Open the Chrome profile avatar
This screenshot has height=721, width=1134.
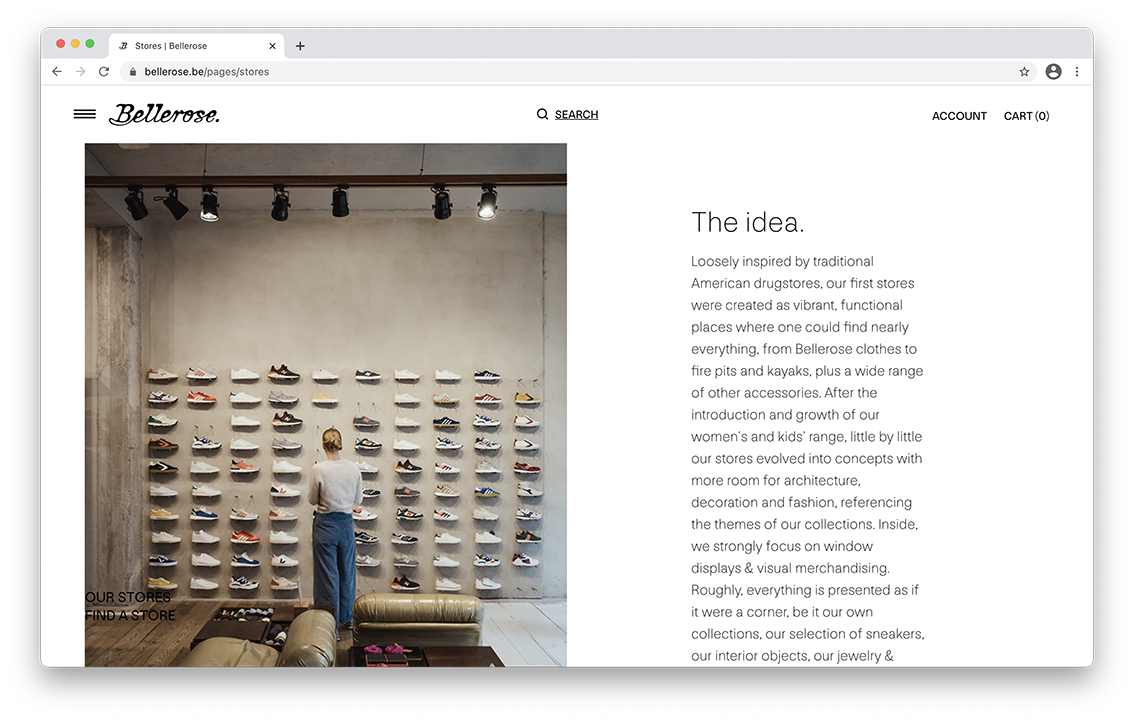coord(1053,72)
